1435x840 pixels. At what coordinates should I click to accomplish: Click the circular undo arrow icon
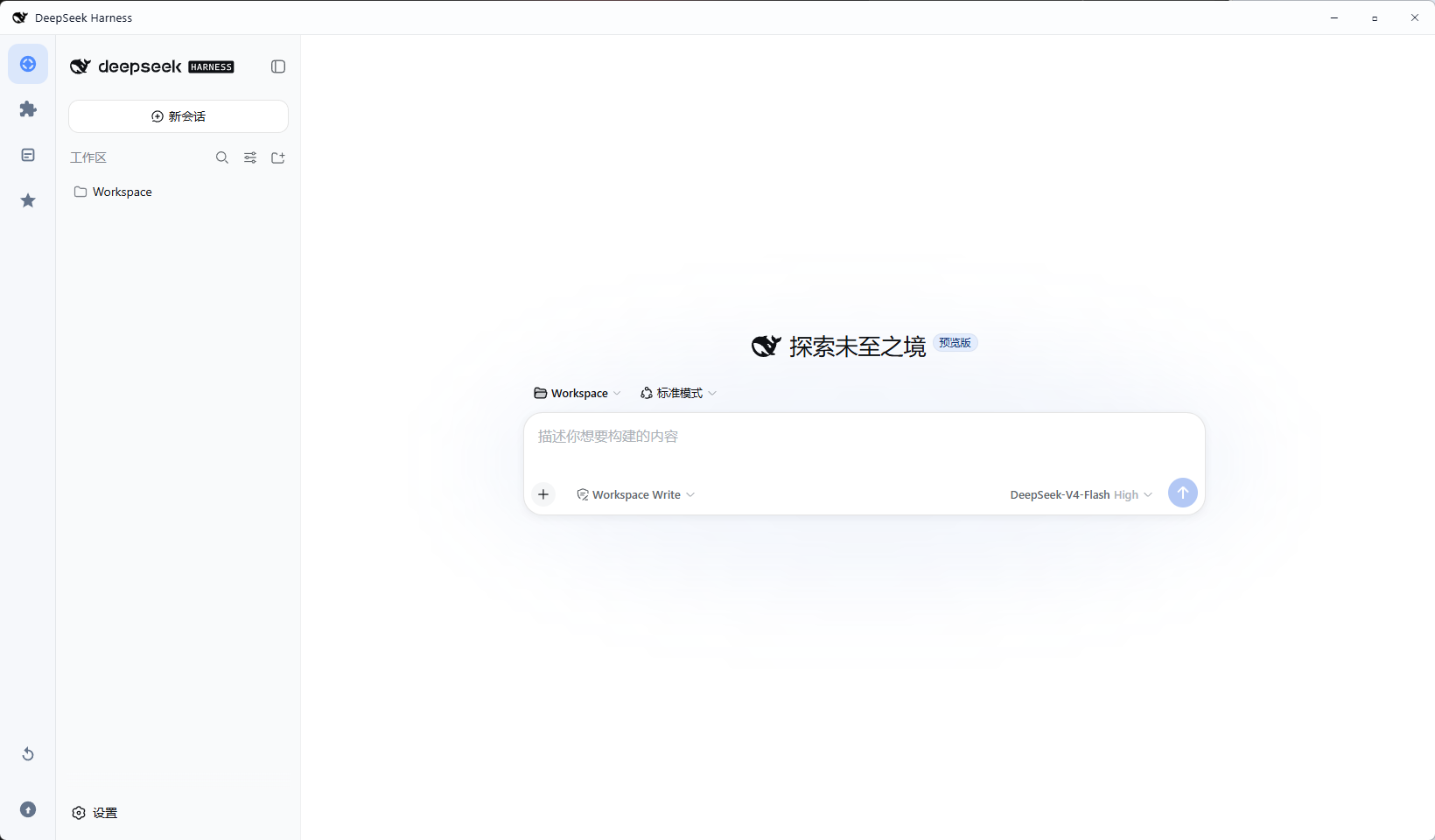(x=28, y=754)
